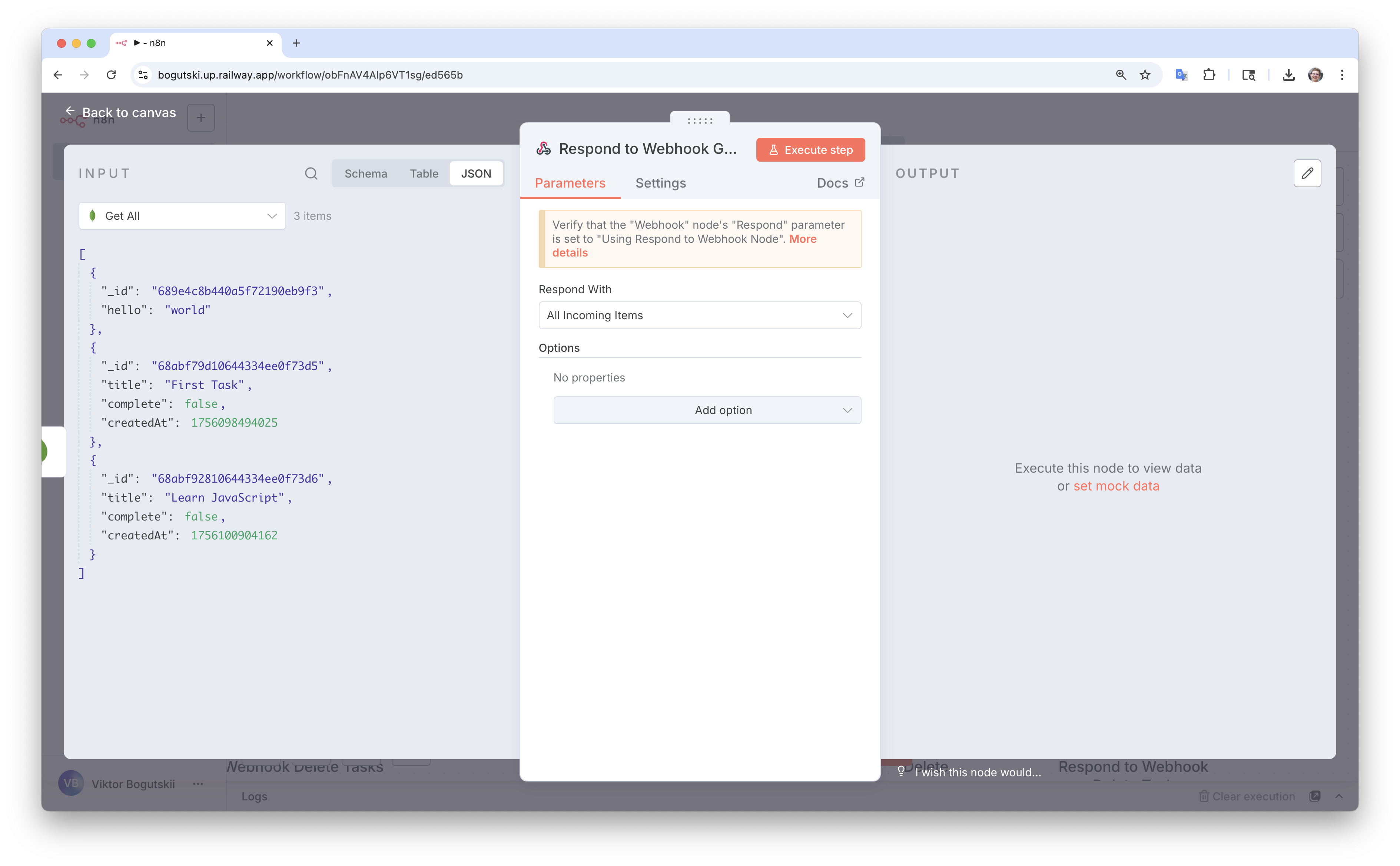This screenshot has width=1400, height=866.
Task: Switch input view to Table
Action: (424, 173)
